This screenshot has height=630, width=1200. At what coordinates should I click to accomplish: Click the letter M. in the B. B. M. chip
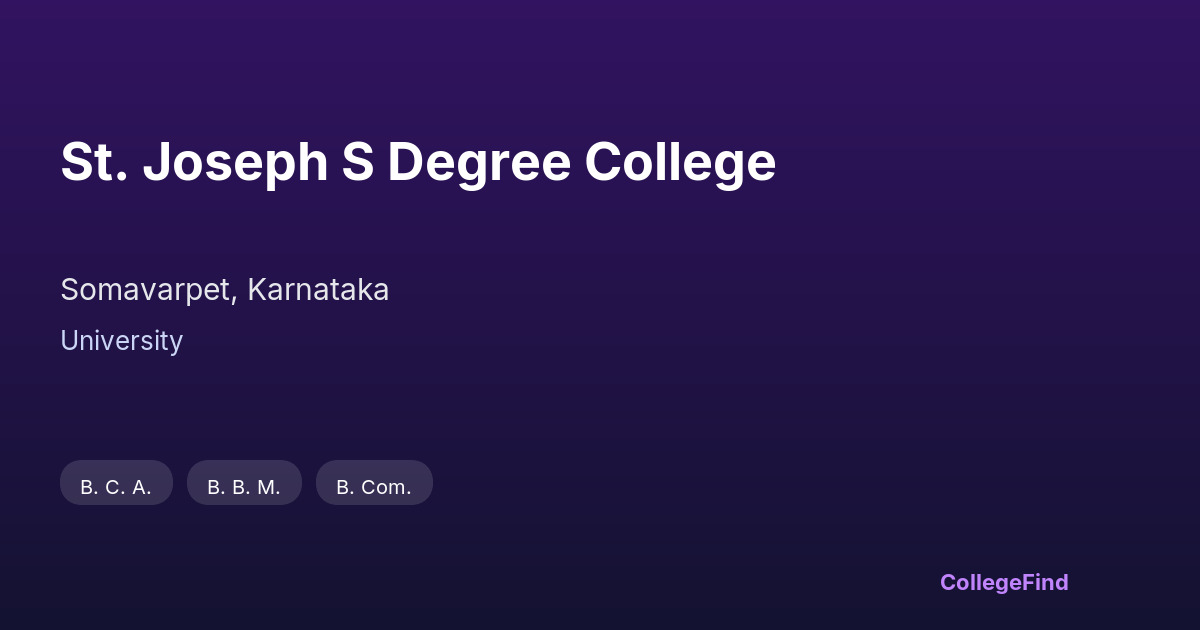[x=269, y=487]
